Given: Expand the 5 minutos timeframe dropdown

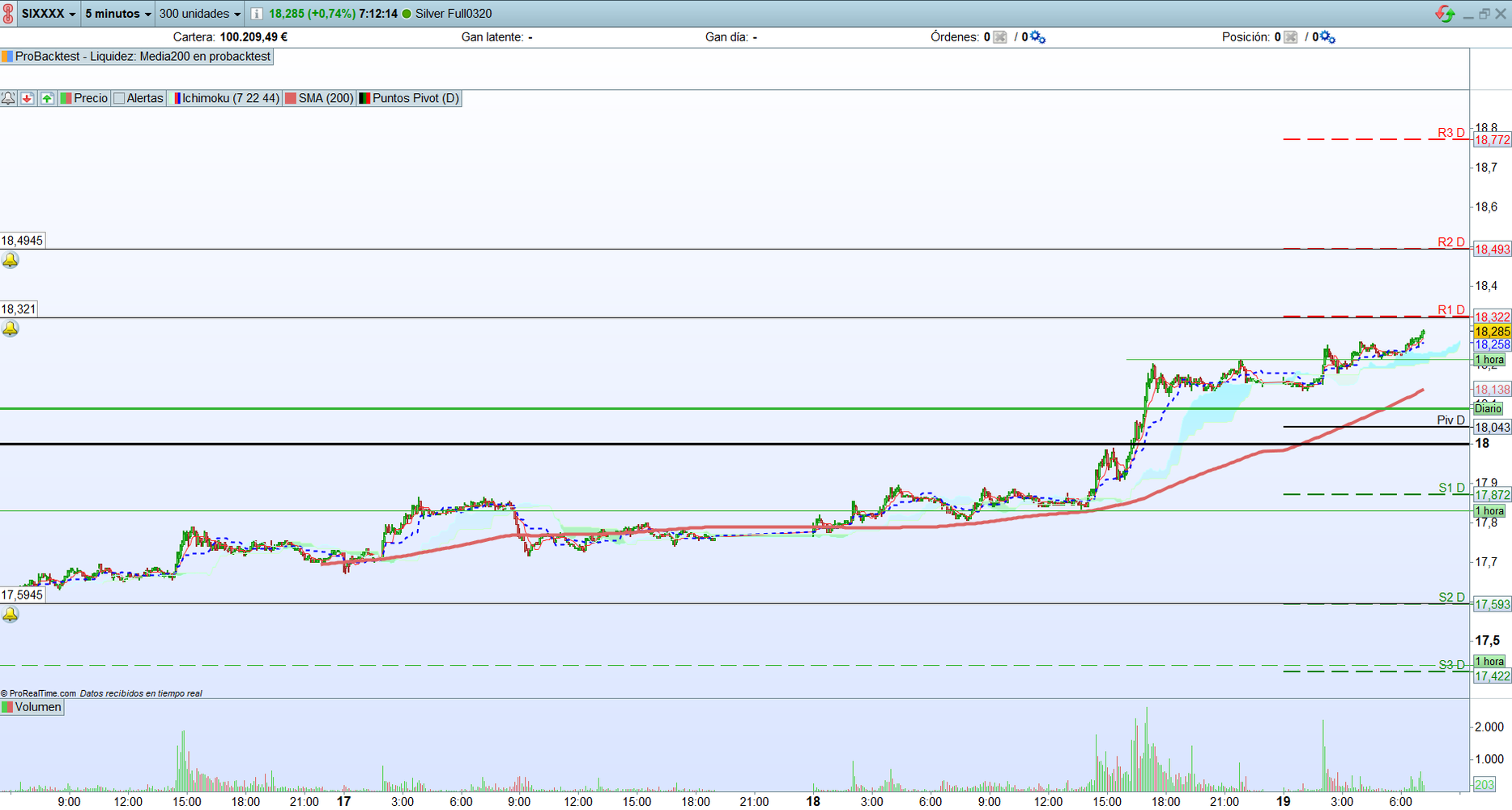Looking at the screenshot, I should 118,14.
